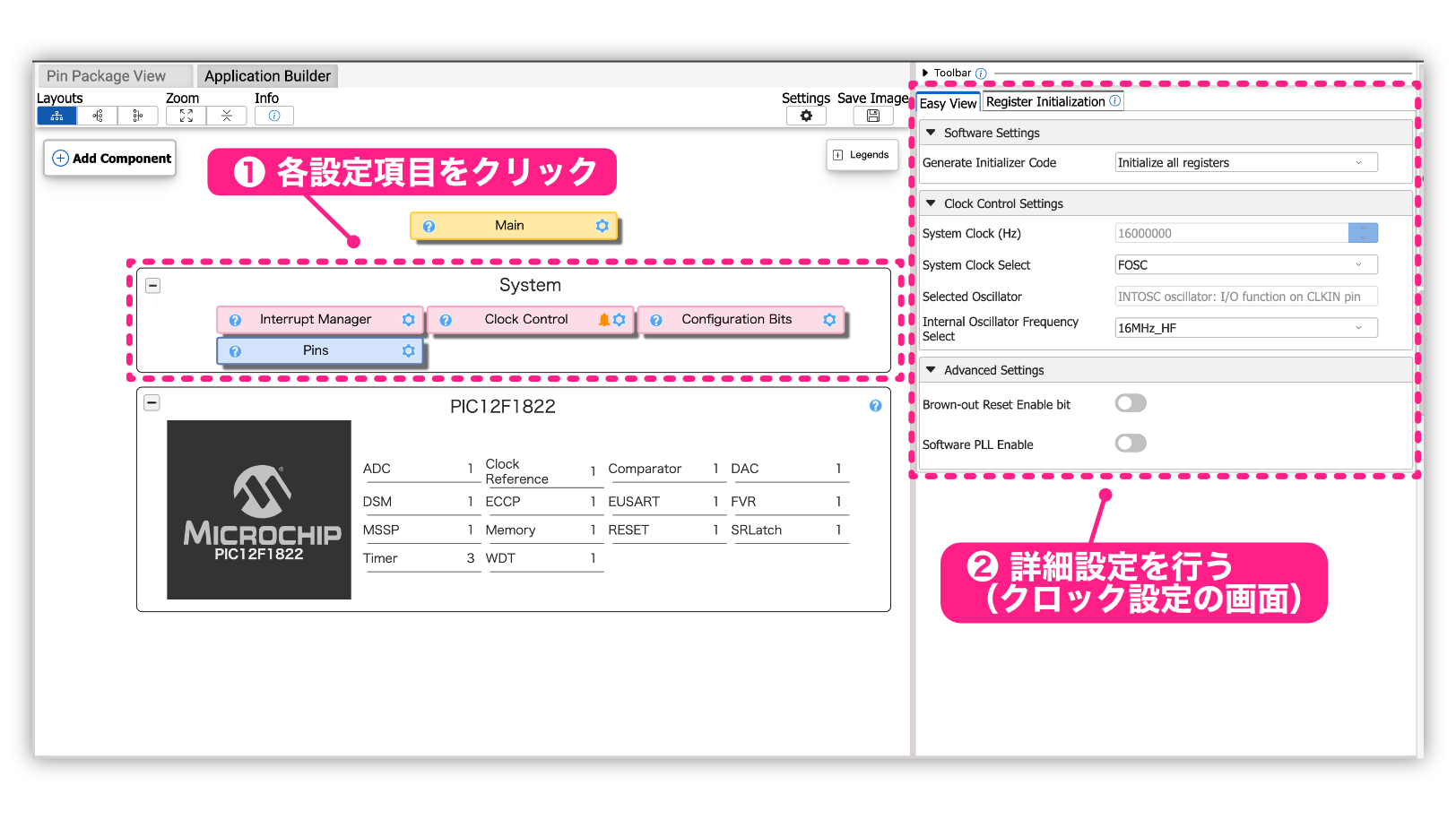Select the Interrupt Manager block

pos(319,320)
